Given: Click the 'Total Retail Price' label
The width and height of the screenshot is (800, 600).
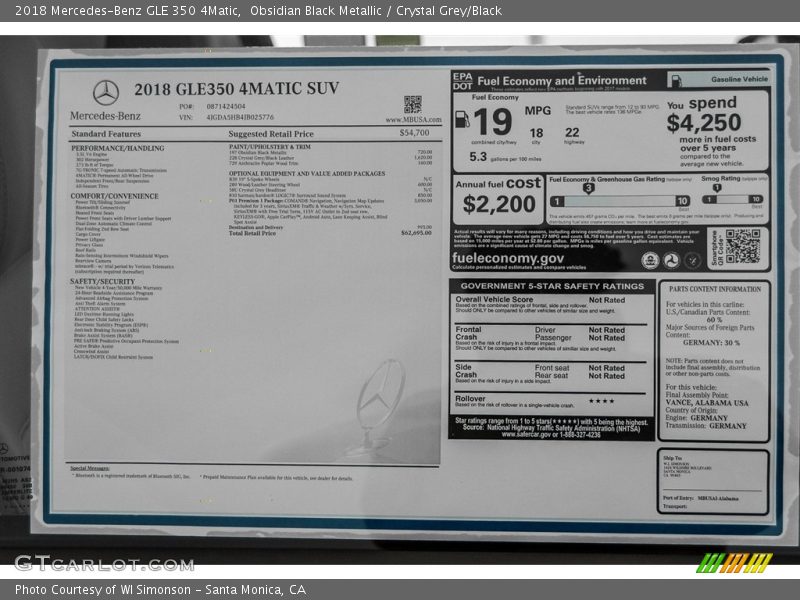Looking at the screenshot, I should click(x=252, y=233).
